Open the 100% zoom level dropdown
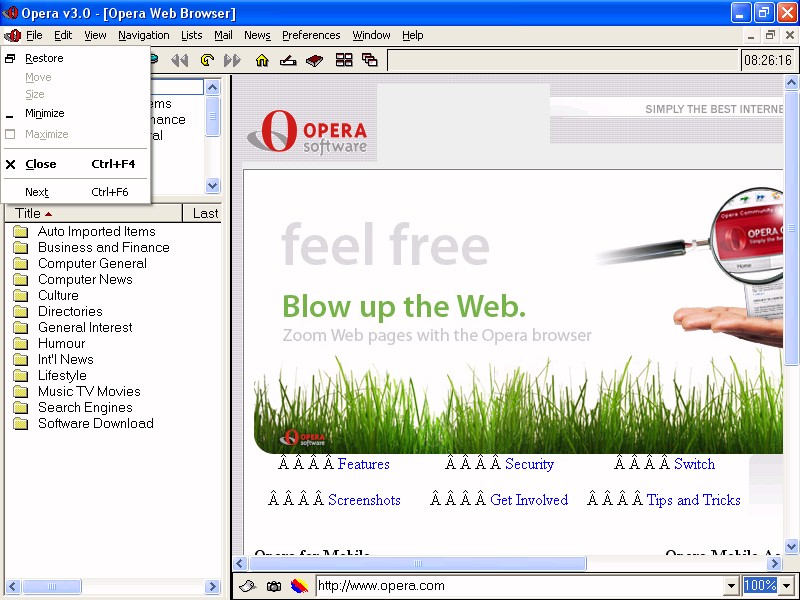The image size is (800, 600). coord(787,586)
